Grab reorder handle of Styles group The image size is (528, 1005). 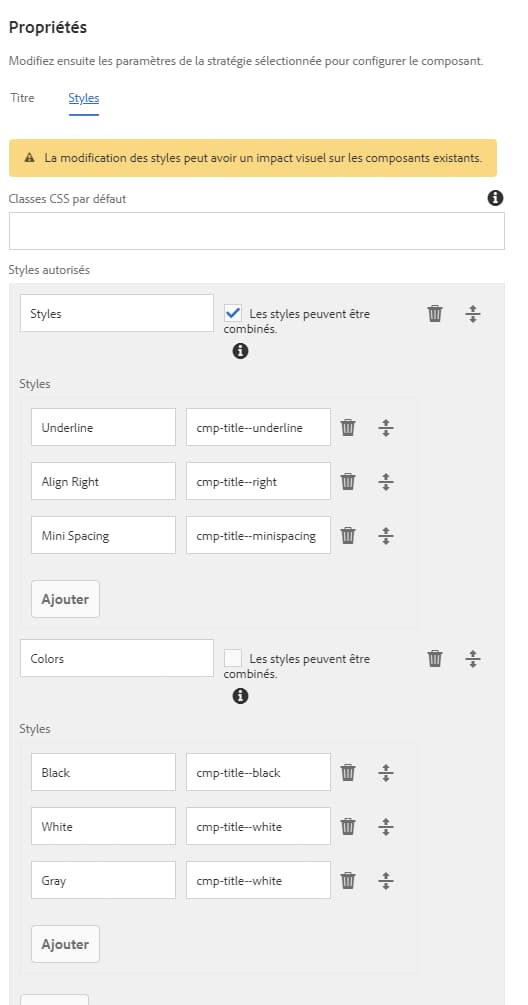pos(472,313)
